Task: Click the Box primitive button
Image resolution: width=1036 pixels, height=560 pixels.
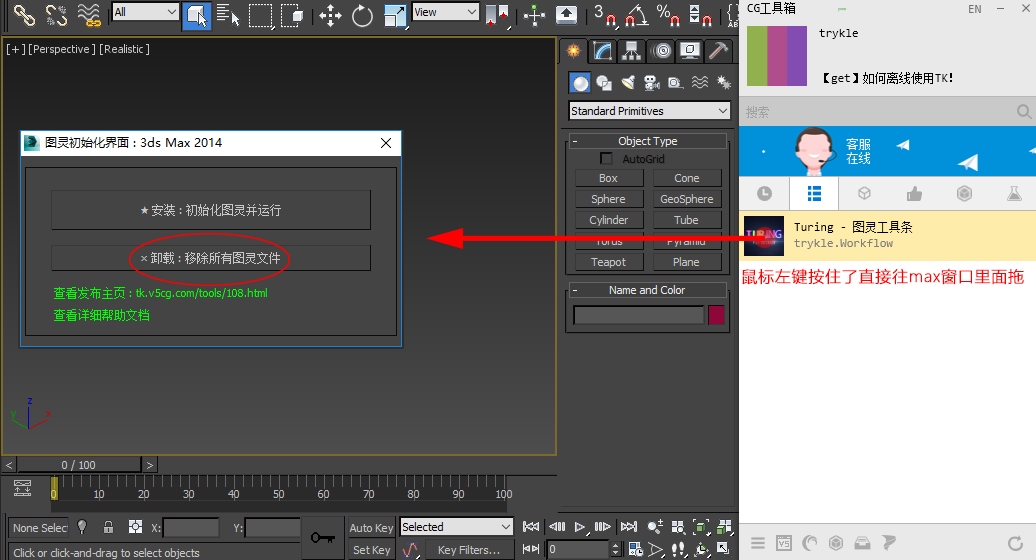Action: (x=609, y=178)
